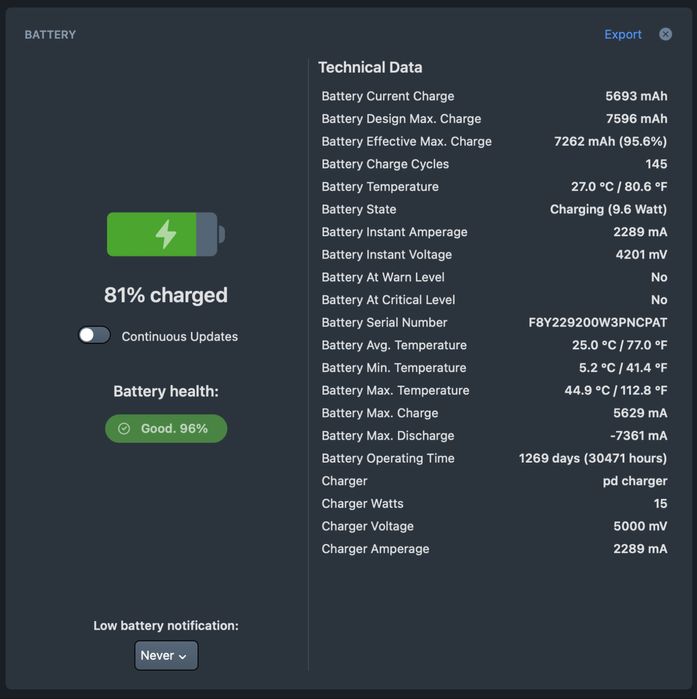Click the serial number F8Y229200W3PNCPAT
The image size is (697, 699).
pyautogui.click(x=598, y=322)
